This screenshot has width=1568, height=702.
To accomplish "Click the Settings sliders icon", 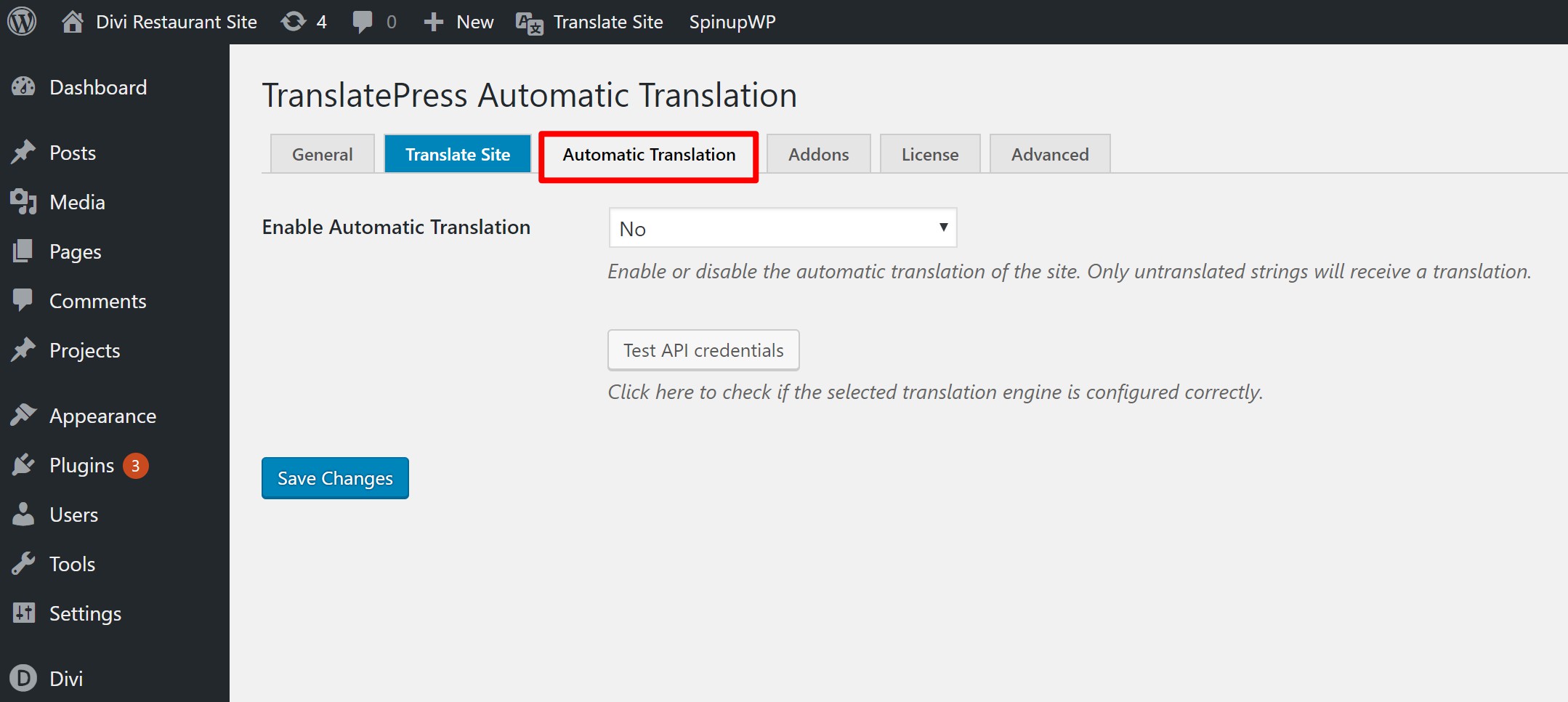I will pos(23,613).
